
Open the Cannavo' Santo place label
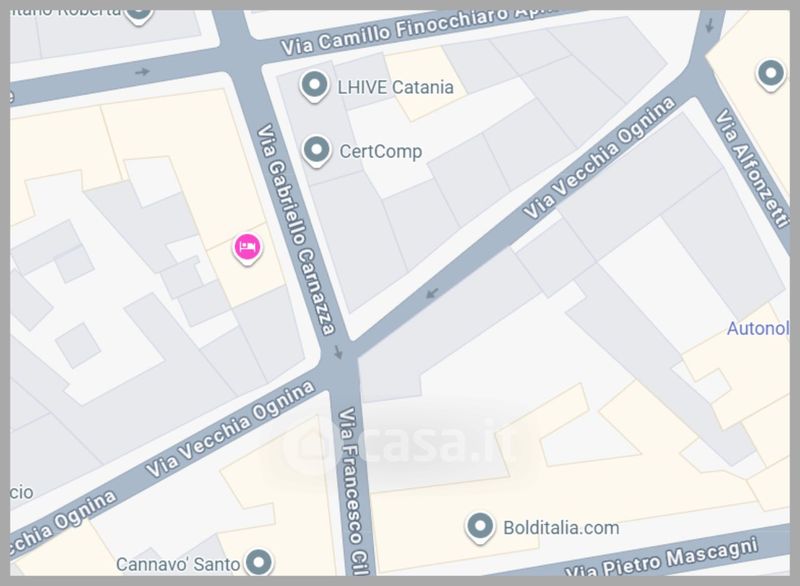pos(178,564)
